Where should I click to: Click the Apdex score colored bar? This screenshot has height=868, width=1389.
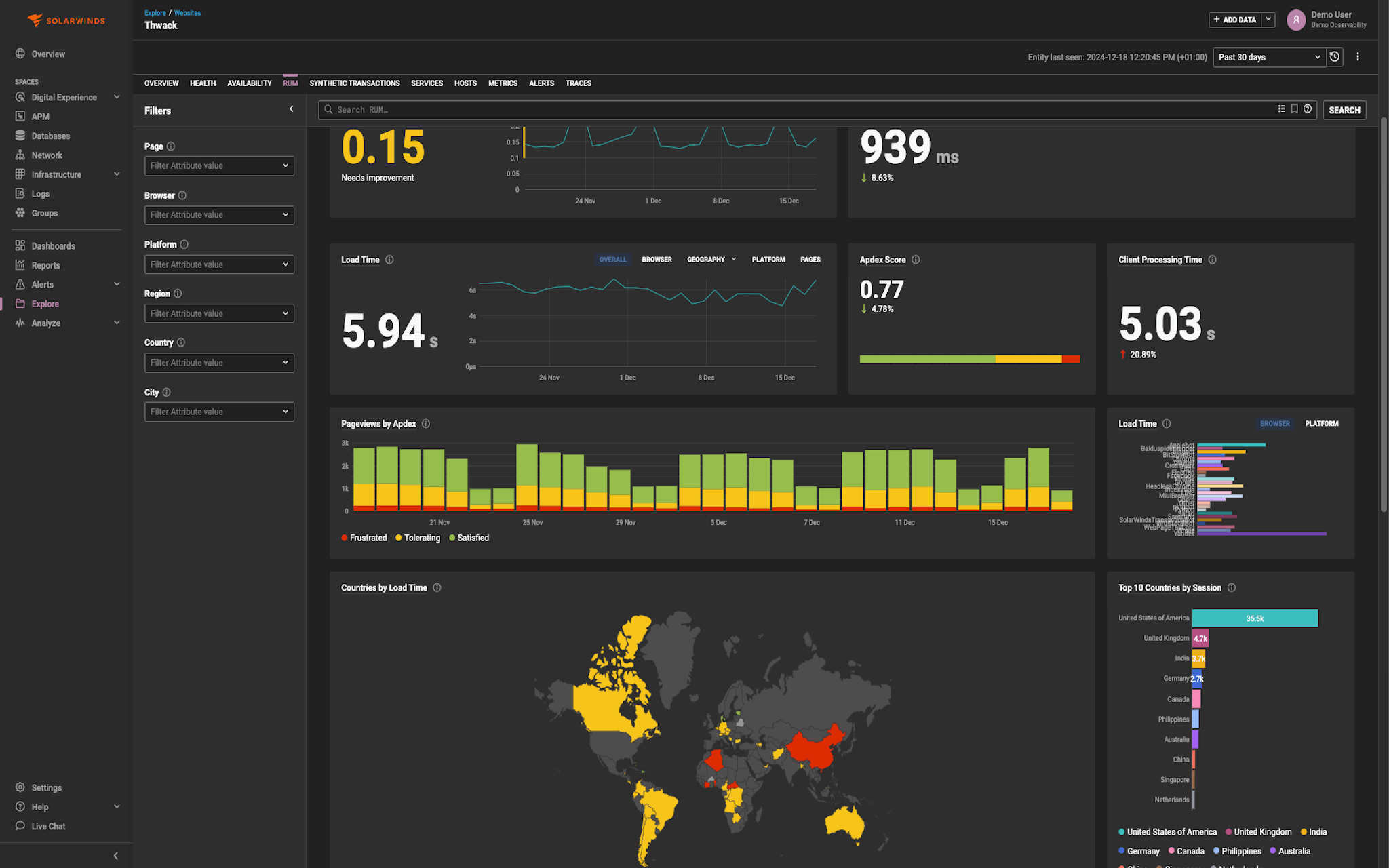click(x=969, y=359)
